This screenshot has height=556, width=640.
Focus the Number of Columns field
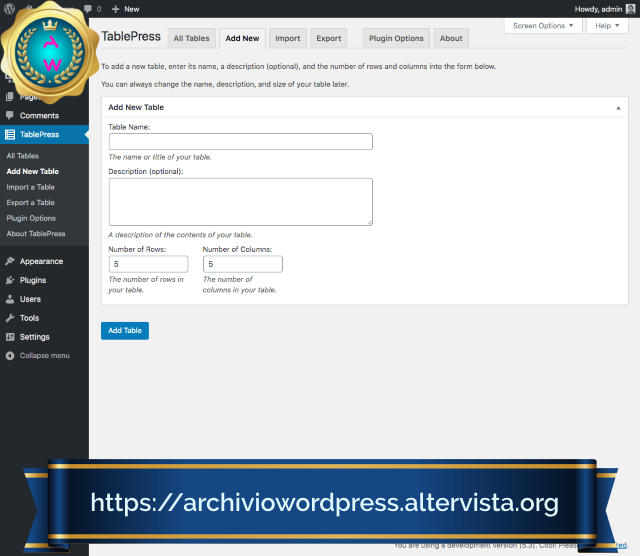click(x=243, y=264)
